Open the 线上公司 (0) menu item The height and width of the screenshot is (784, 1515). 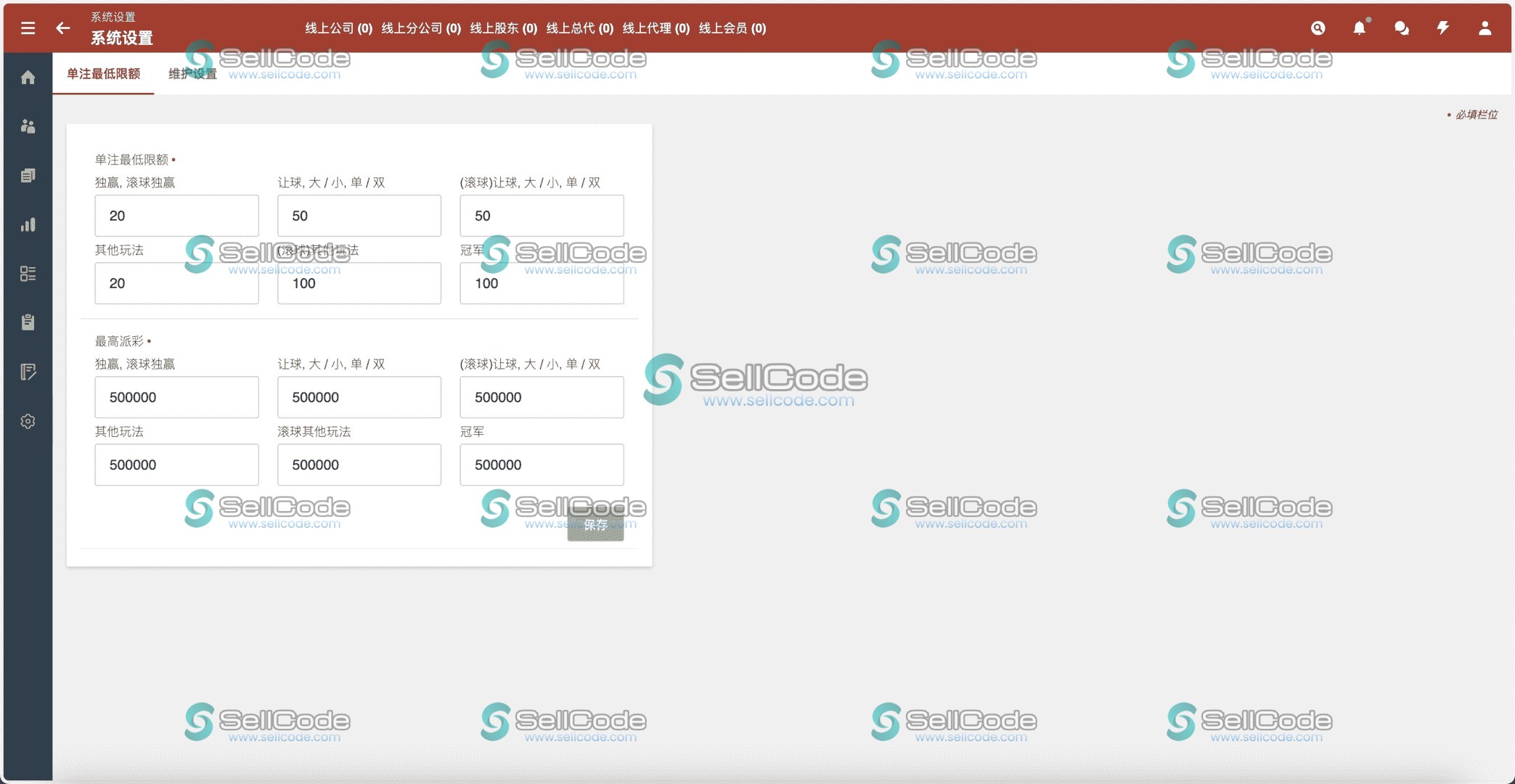click(340, 28)
